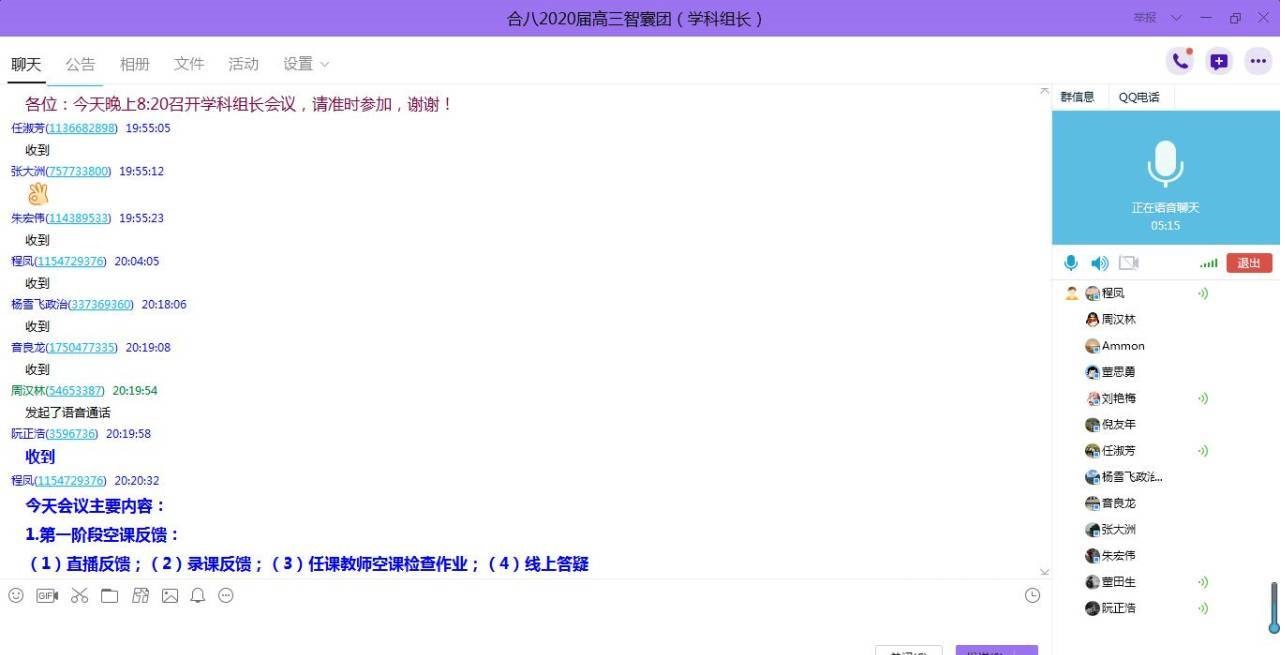Click the speaking indicator next to 刘艳梅
The height and width of the screenshot is (655, 1285).
pyautogui.click(x=1203, y=398)
